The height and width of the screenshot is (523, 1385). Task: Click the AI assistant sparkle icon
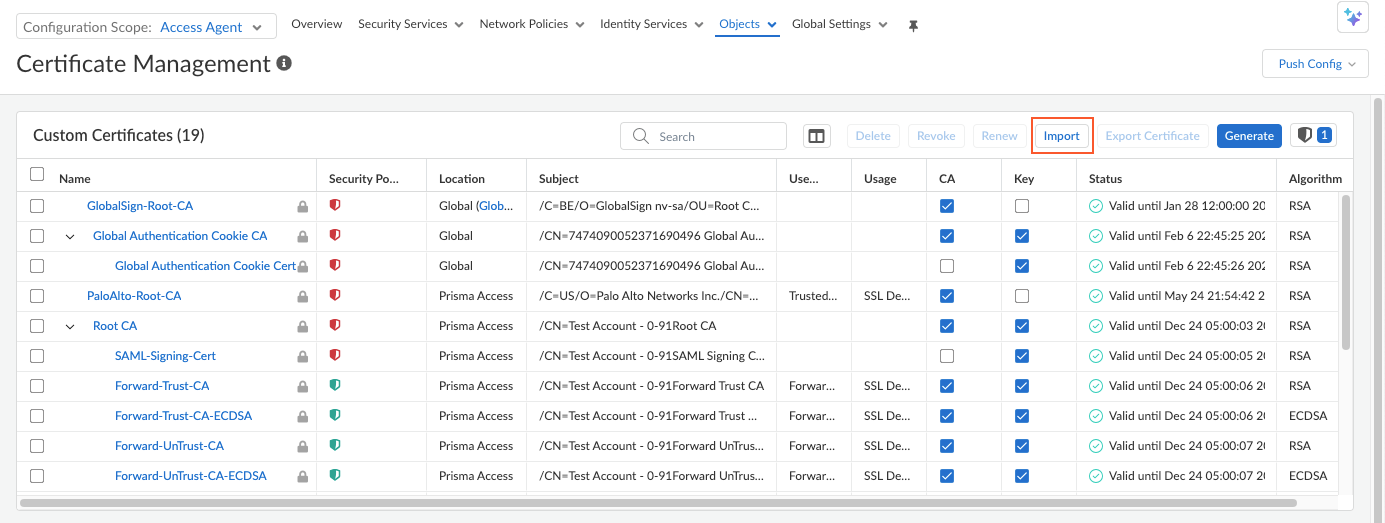pyautogui.click(x=1352, y=17)
